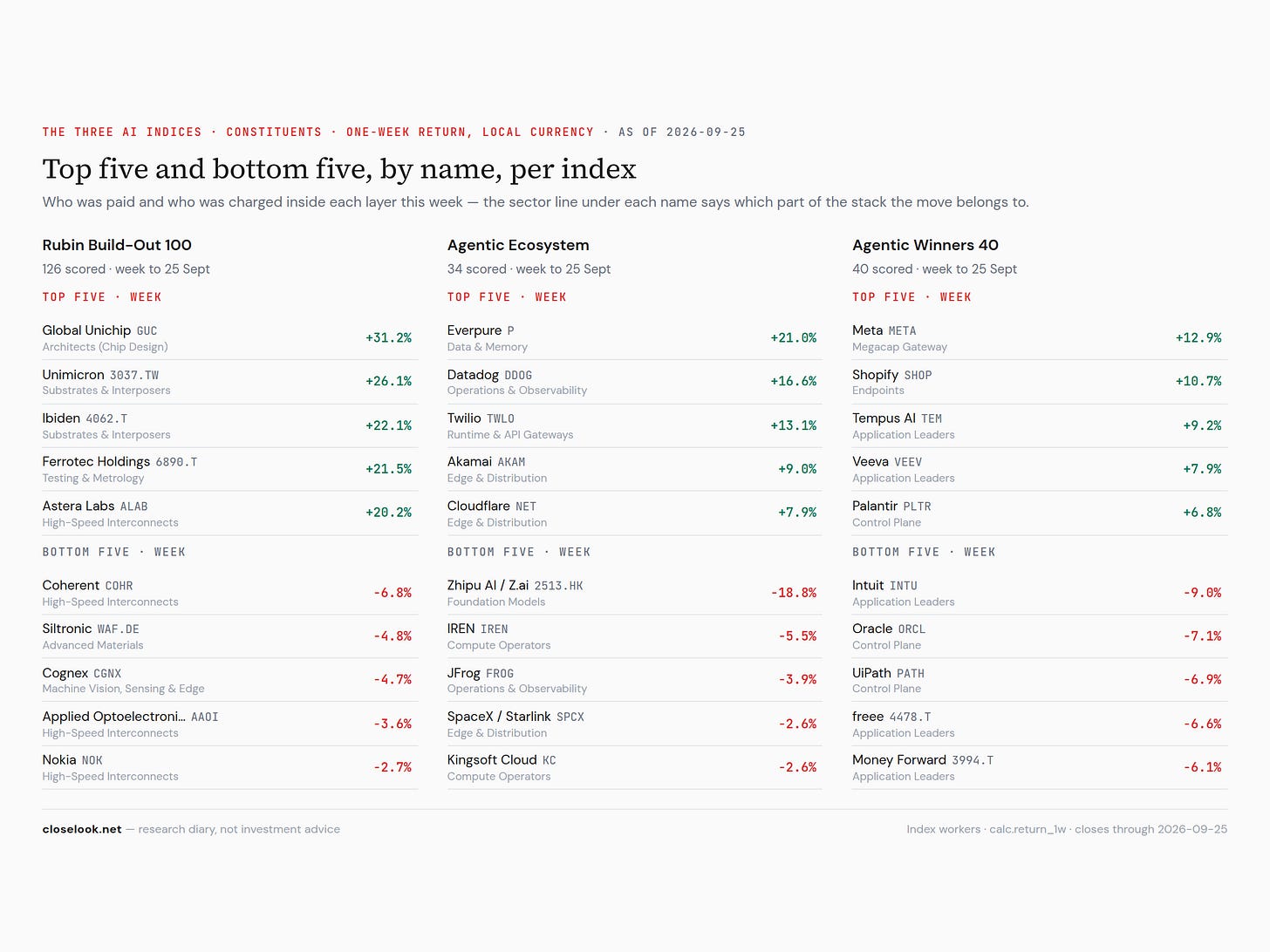Click the "-5.5%" weekly return
1270x952 pixels.
797,636
